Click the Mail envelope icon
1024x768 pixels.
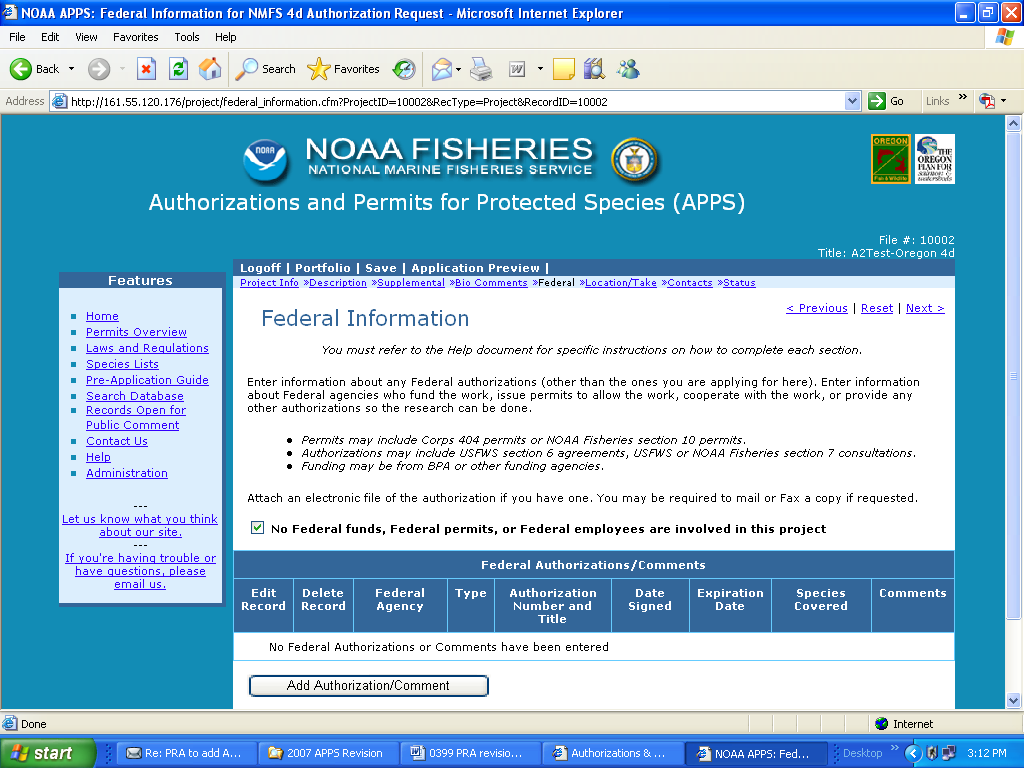(442, 69)
